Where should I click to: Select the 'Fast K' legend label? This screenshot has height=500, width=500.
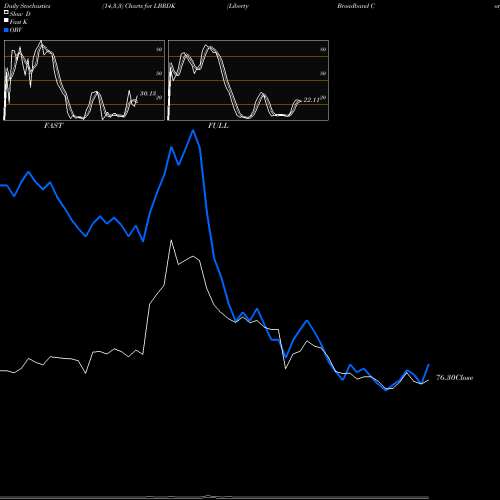tap(18, 22)
